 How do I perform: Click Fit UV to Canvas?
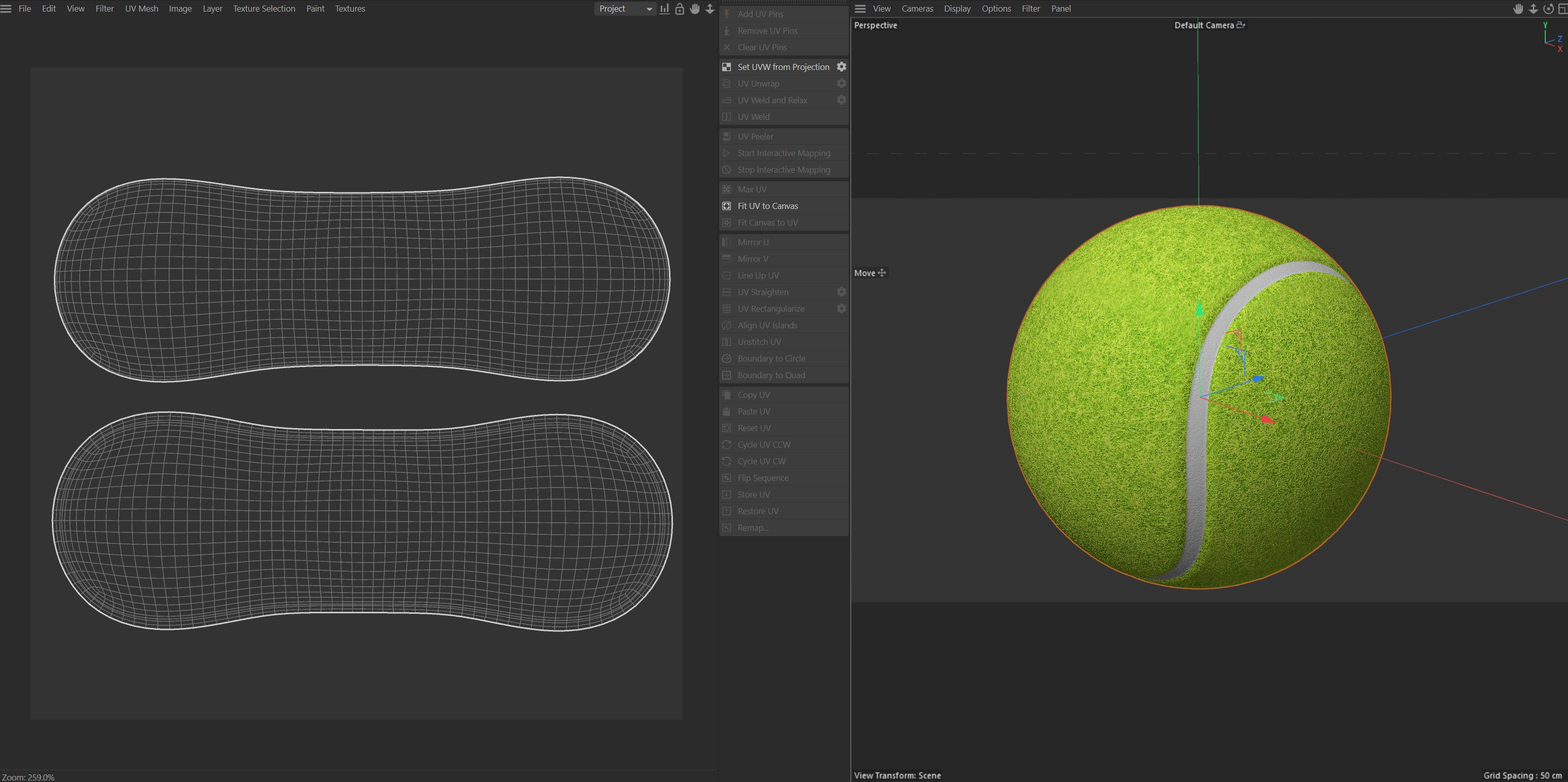(x=767, y=205)
